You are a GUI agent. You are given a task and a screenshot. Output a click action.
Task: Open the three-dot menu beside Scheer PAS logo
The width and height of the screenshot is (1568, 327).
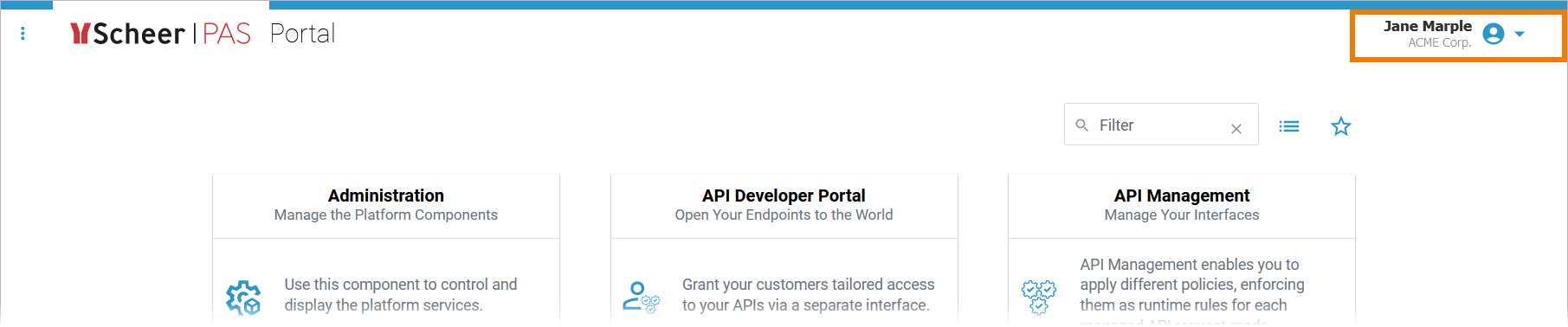coord(23,33)
